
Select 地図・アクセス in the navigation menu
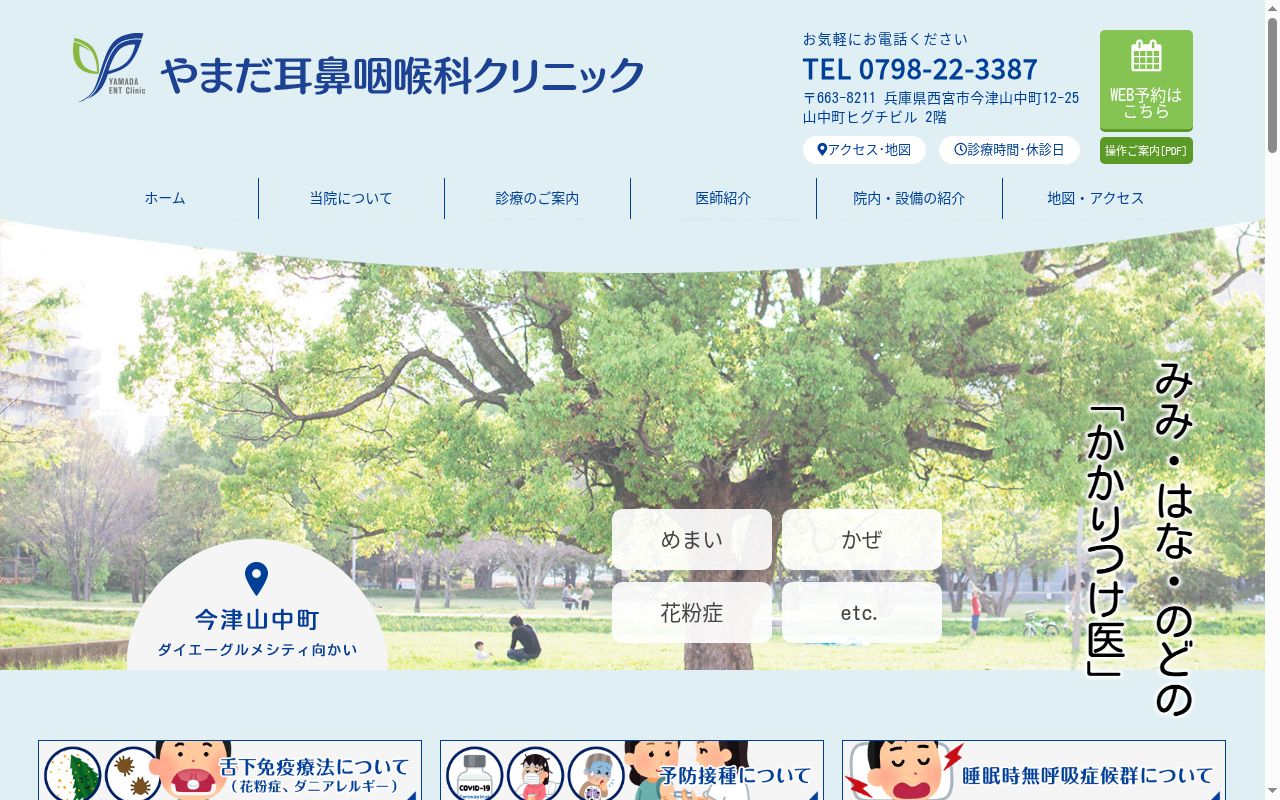click(1095, 198)
